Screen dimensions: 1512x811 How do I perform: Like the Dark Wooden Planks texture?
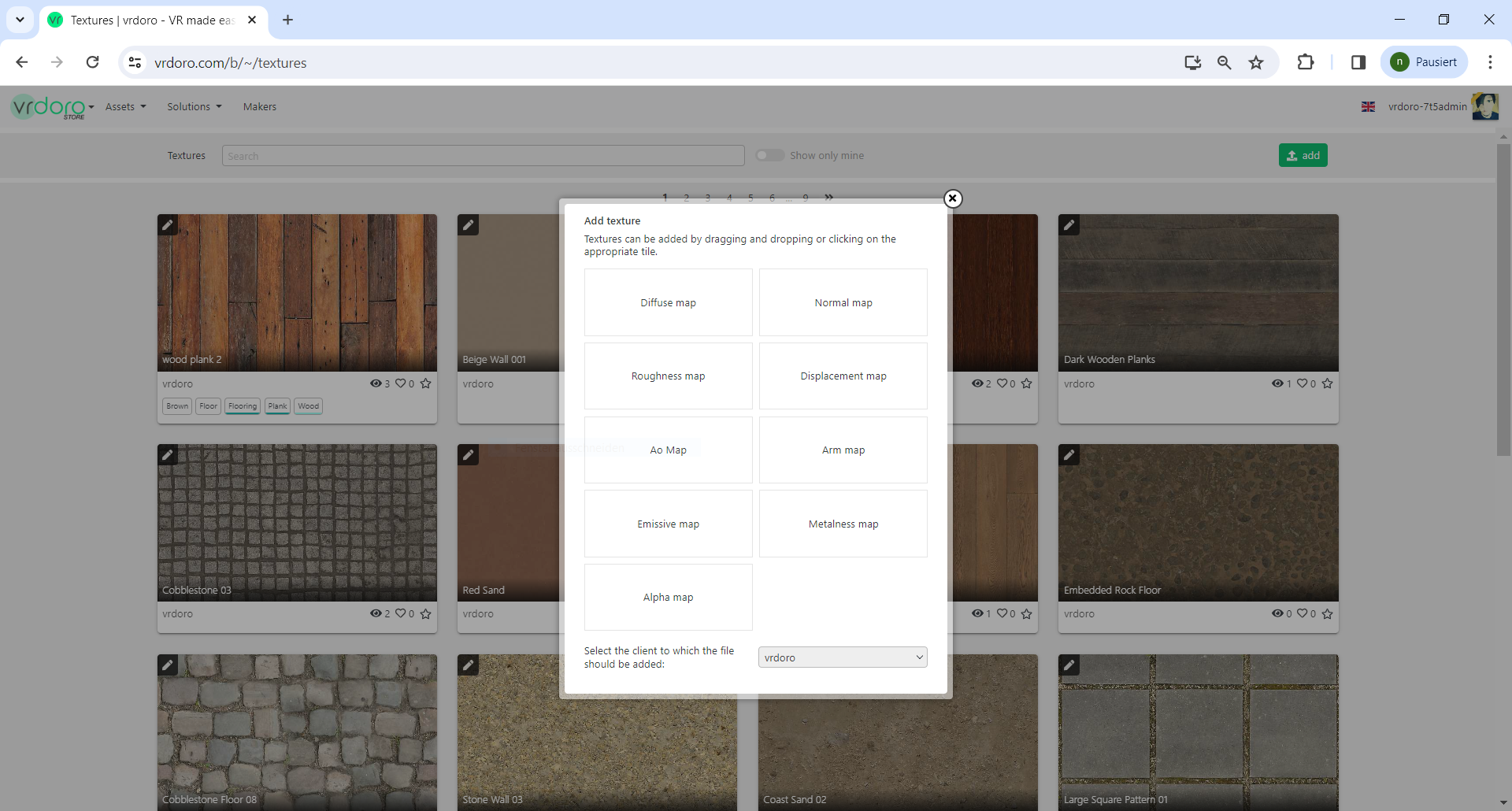pyautogui.click(x=1303, y=383)
